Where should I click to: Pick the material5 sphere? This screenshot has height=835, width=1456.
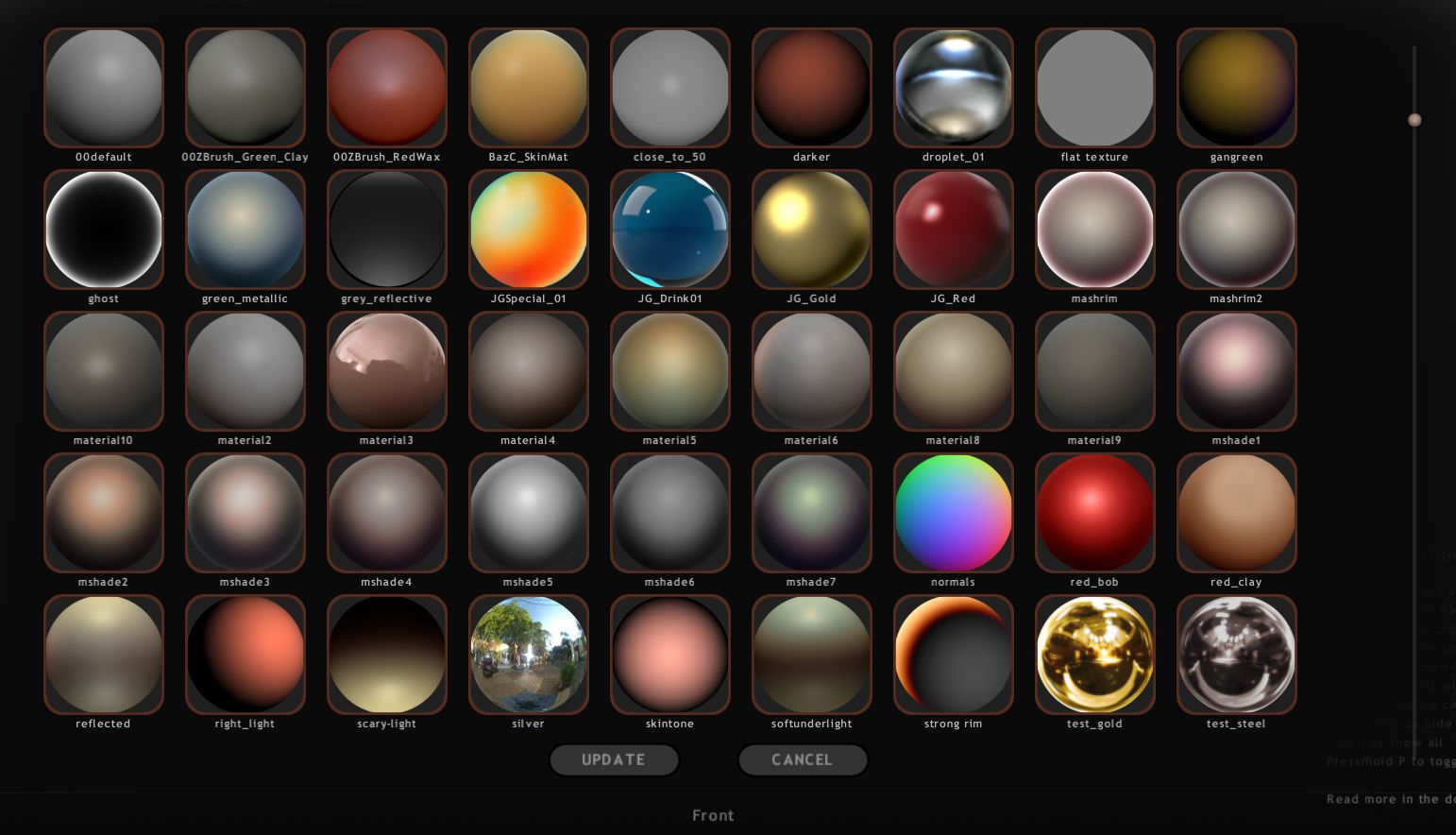point(670,371)
